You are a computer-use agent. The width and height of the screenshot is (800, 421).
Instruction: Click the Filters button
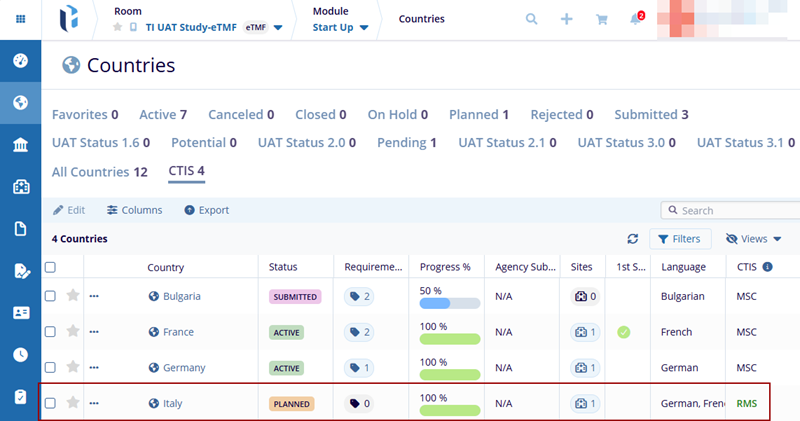coord(680,239)
